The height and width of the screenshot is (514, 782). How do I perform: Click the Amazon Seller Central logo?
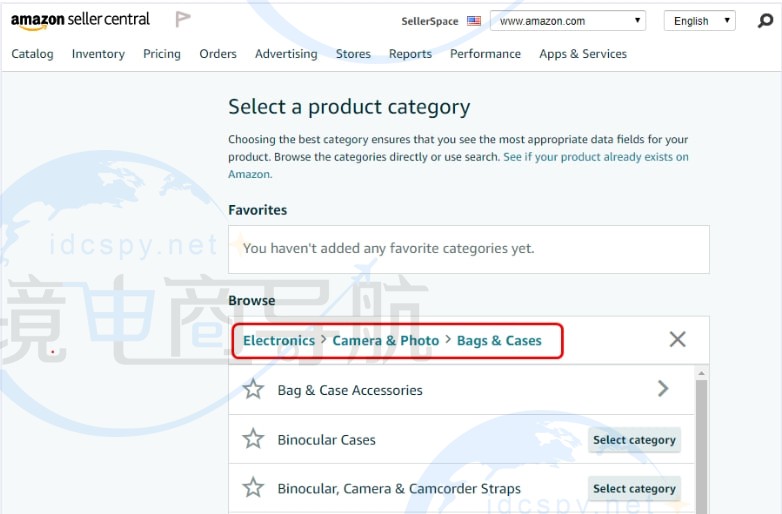point(80,20)
